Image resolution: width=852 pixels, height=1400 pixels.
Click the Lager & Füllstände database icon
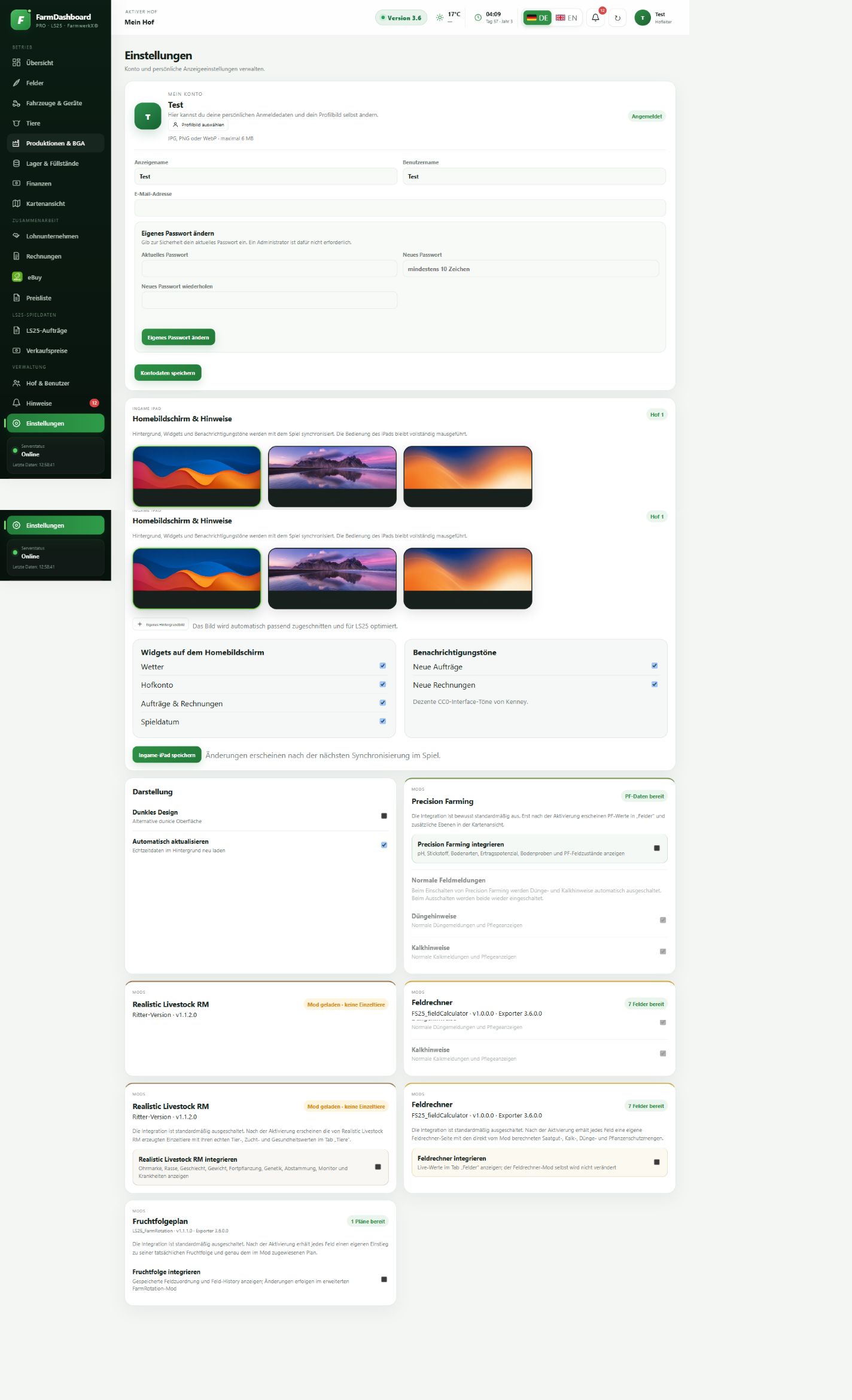pyautogui.click(x=17, y=163)
